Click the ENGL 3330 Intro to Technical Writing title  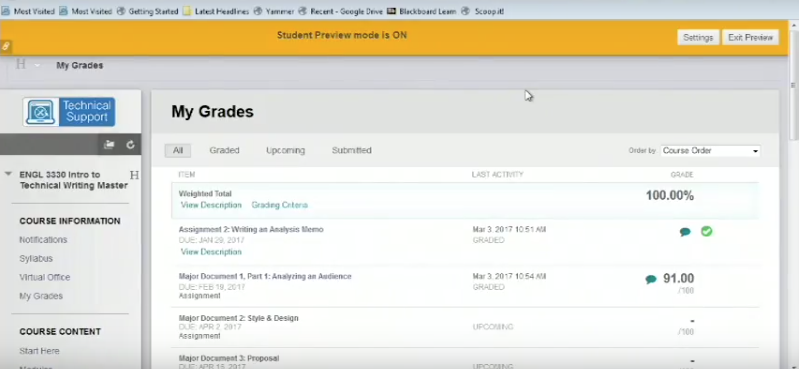point(74,180)
